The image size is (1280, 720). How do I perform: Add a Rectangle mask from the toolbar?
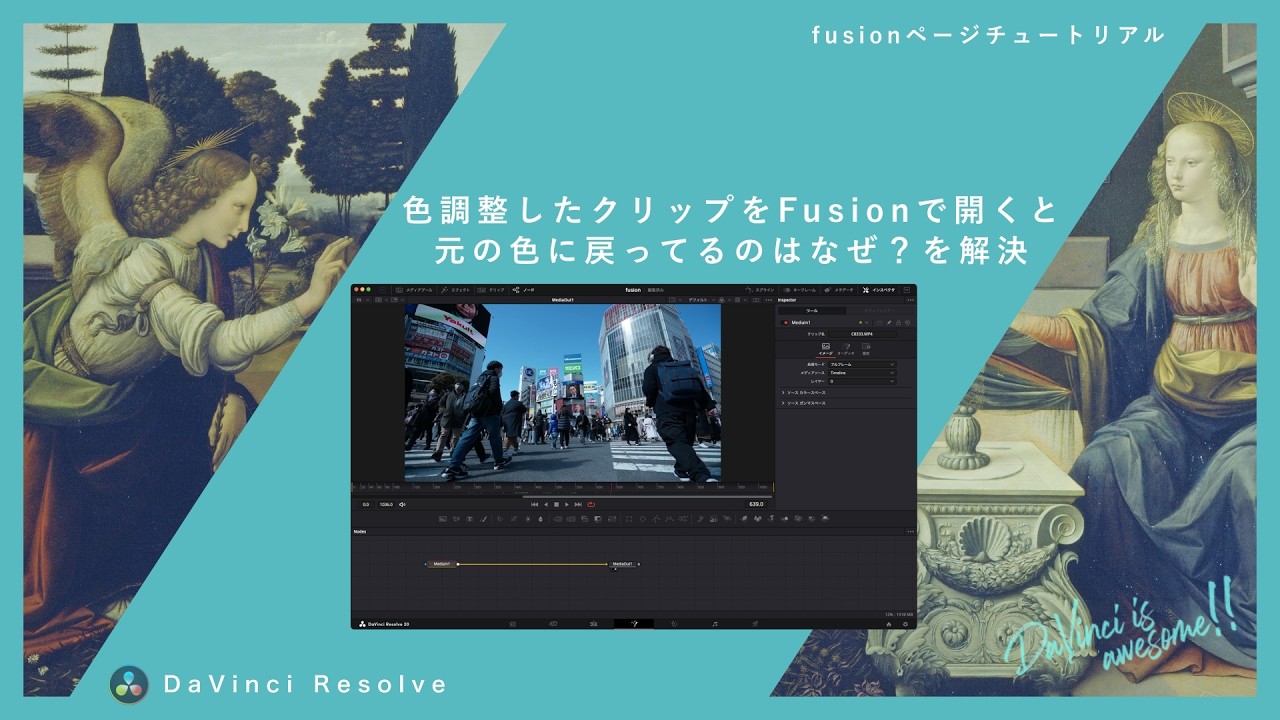[629, 518]
